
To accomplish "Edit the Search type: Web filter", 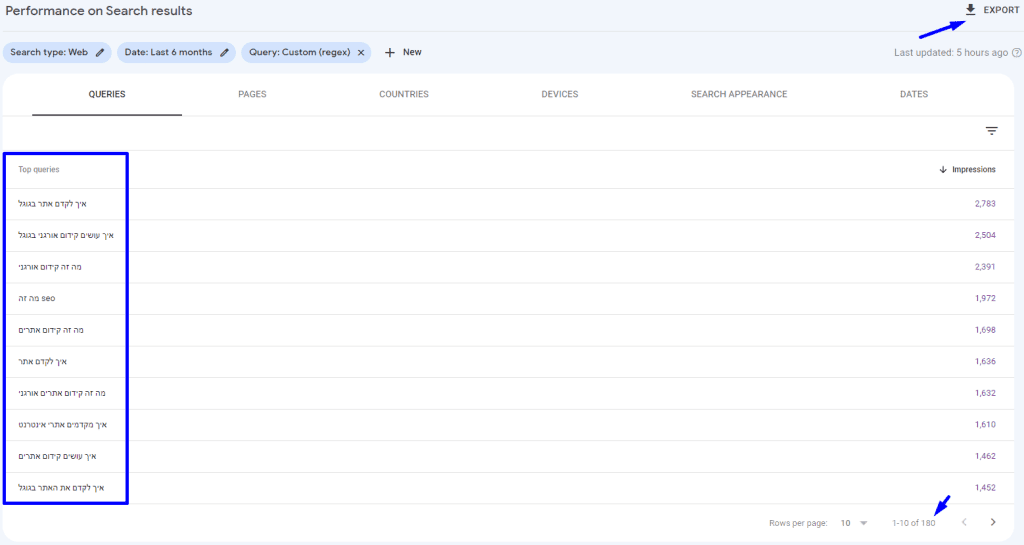I will click(x=99, y=52).
